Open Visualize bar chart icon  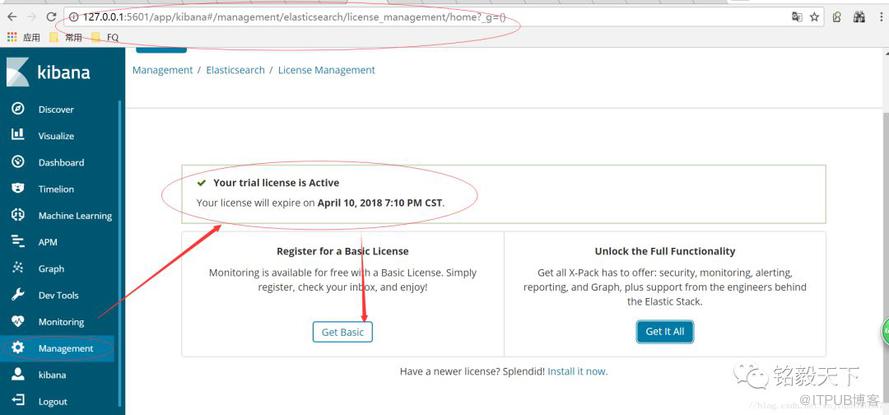coord(18,135)
